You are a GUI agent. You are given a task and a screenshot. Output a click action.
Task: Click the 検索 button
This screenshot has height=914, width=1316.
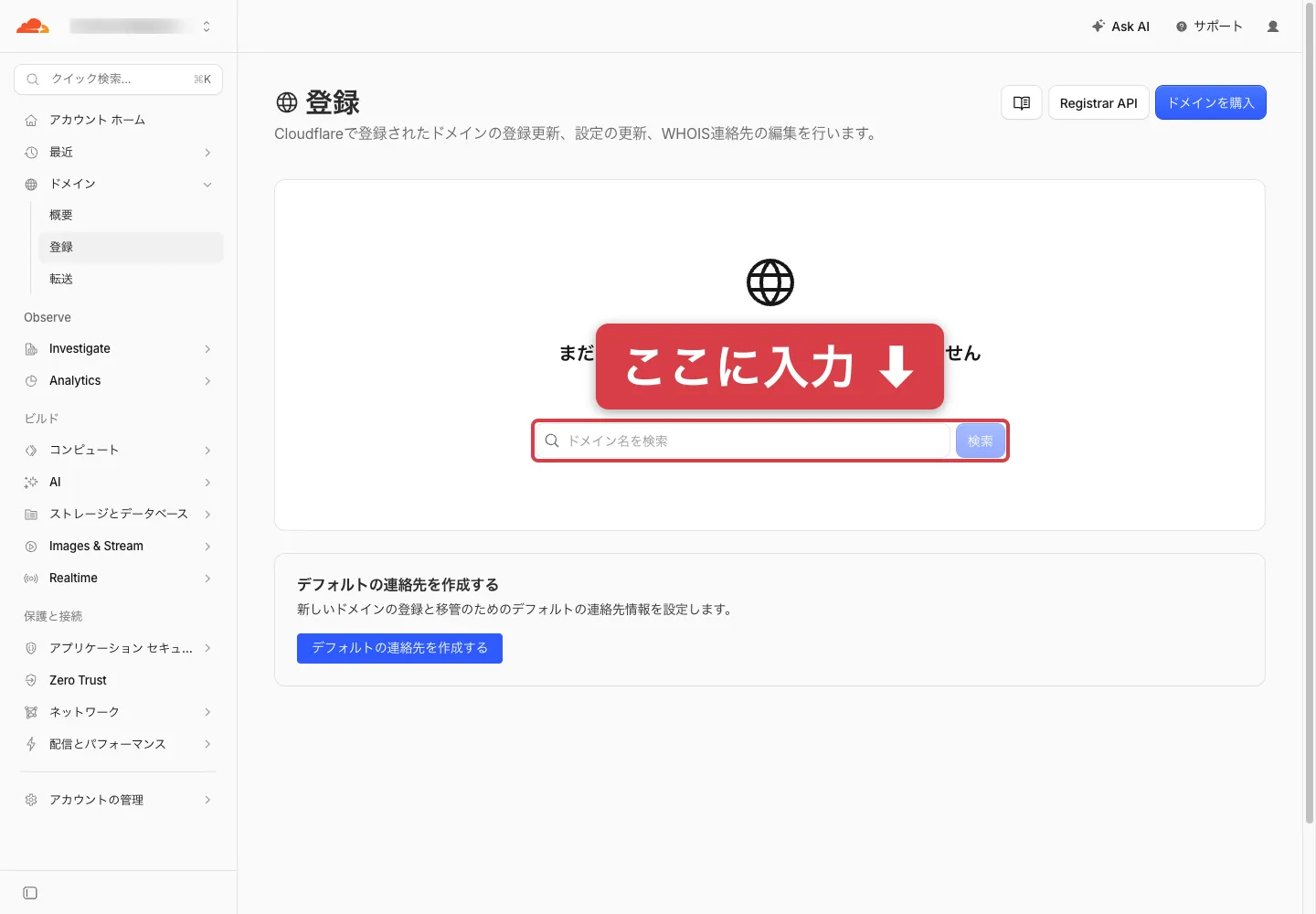(981, 441)
